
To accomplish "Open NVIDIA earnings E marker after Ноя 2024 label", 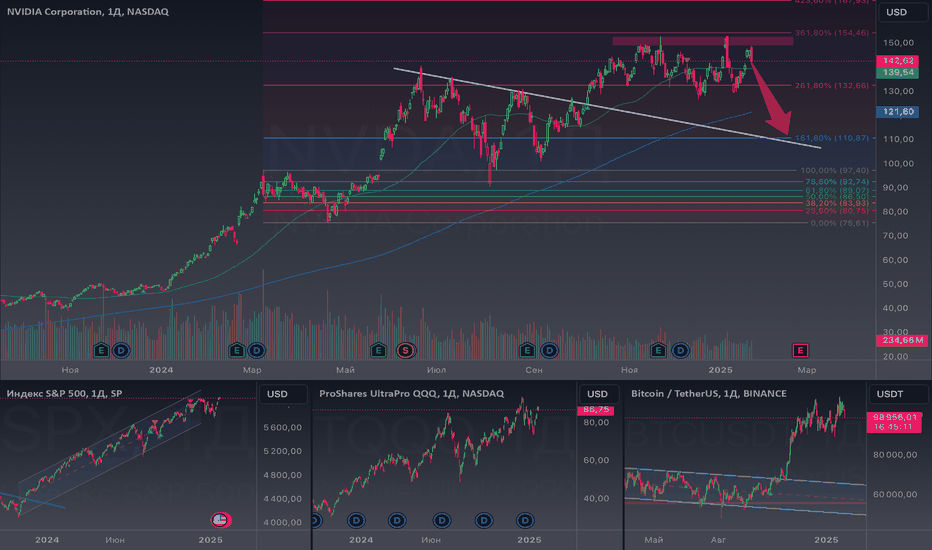I will 658,350.
